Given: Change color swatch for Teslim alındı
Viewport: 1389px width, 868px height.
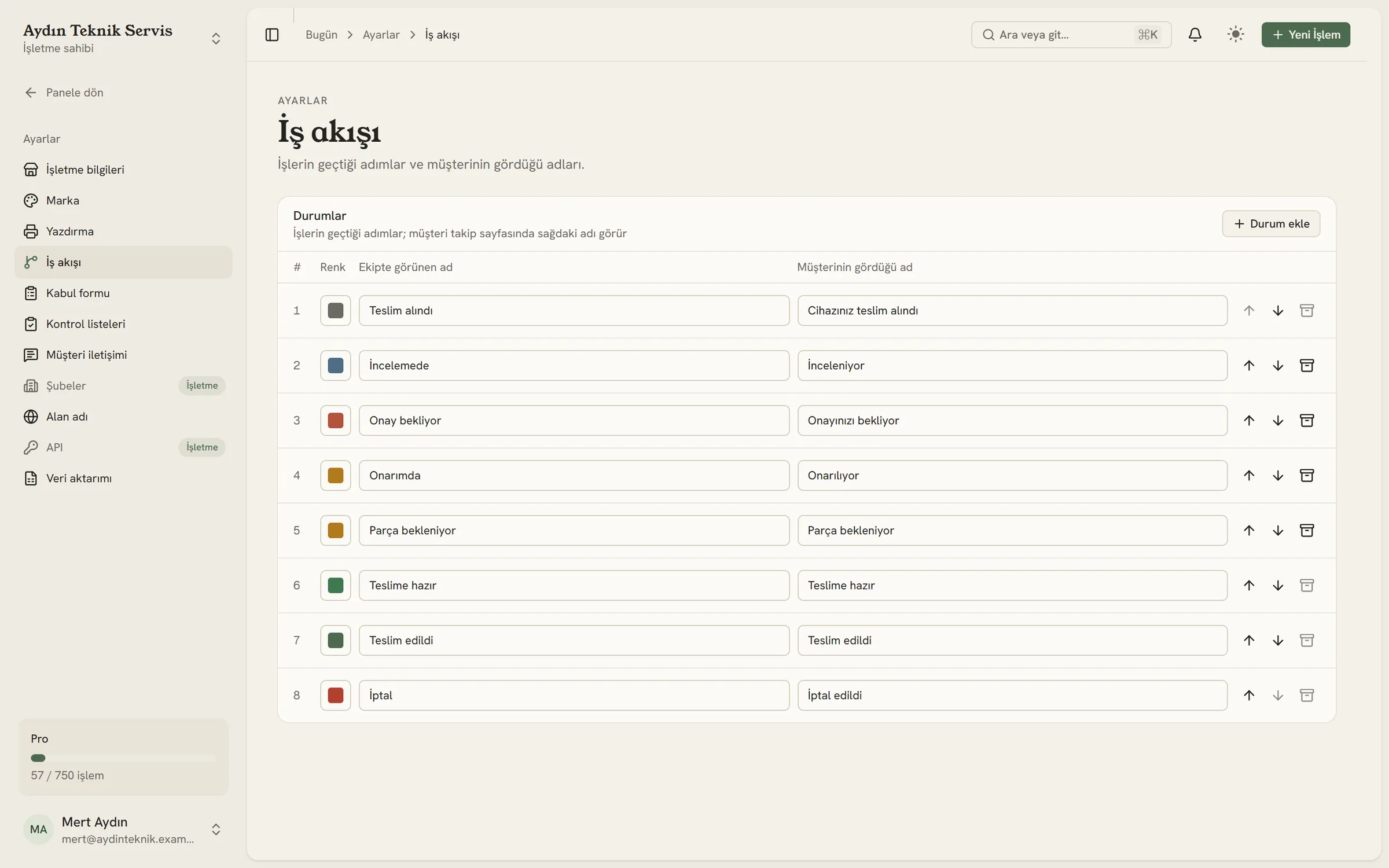Looking at the screenshot, I should 335,311.
